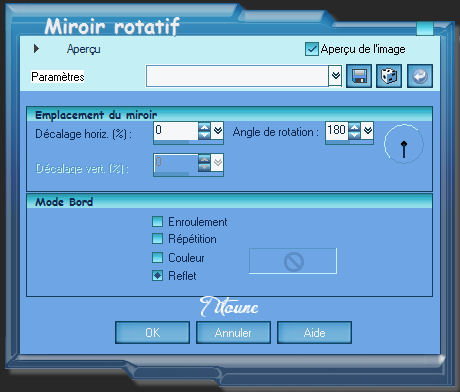Increase horizontal offset with up arrow
The width and height of the screenshot is (460, 392).
(x=204, y=127)
